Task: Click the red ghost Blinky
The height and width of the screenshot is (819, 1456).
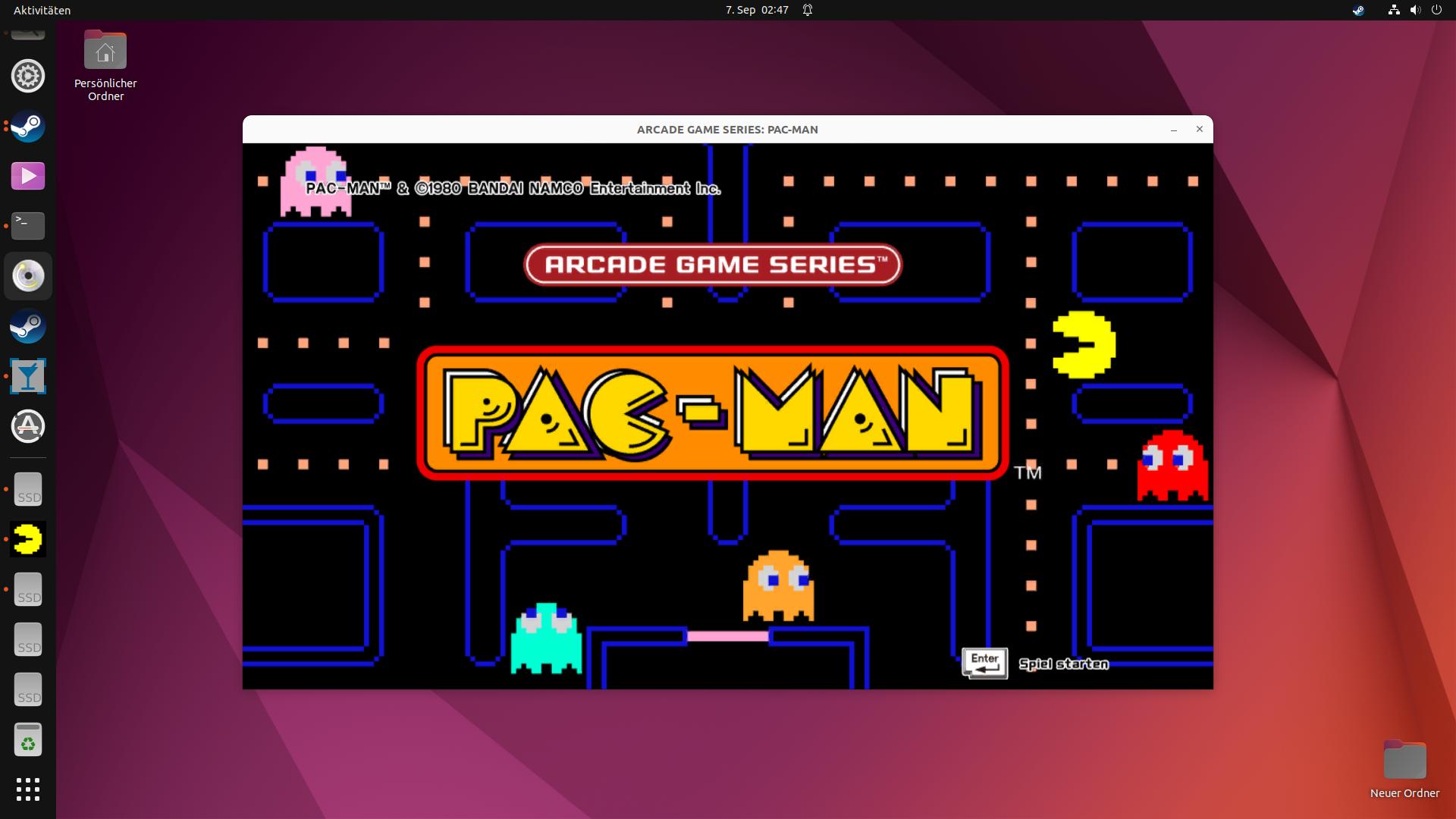Action: tap(1173, 466)
